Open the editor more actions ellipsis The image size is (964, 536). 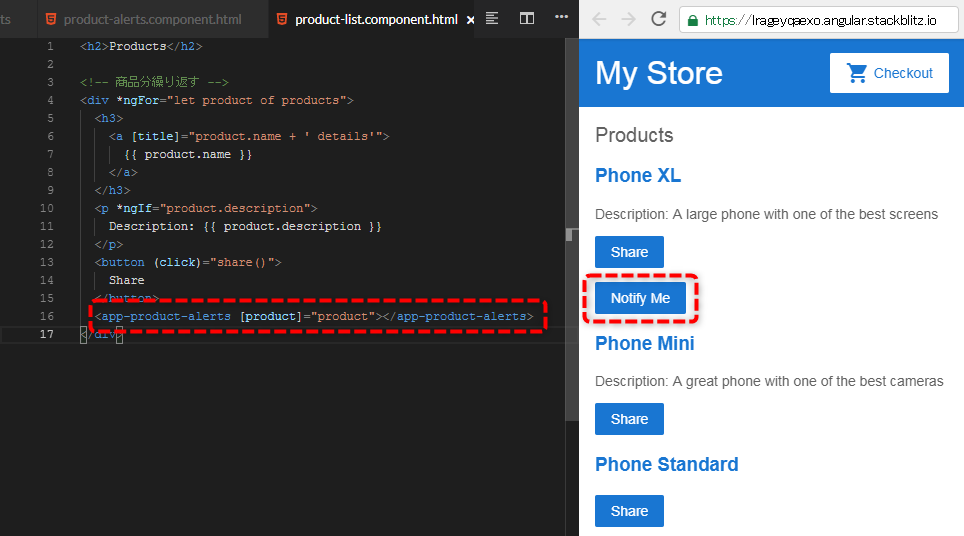pos(561,17)
